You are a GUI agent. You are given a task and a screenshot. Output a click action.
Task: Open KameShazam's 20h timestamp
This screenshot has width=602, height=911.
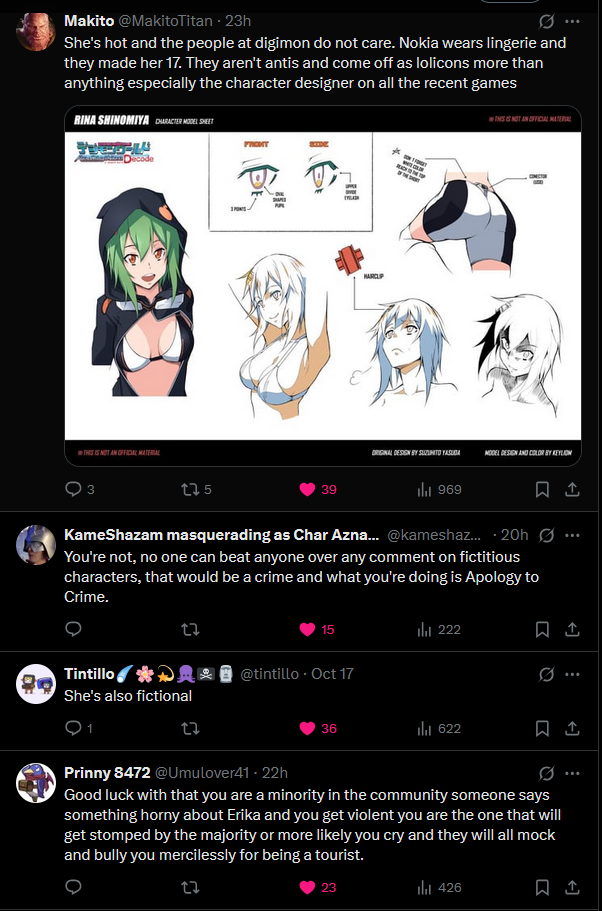[x=514, y=535]
